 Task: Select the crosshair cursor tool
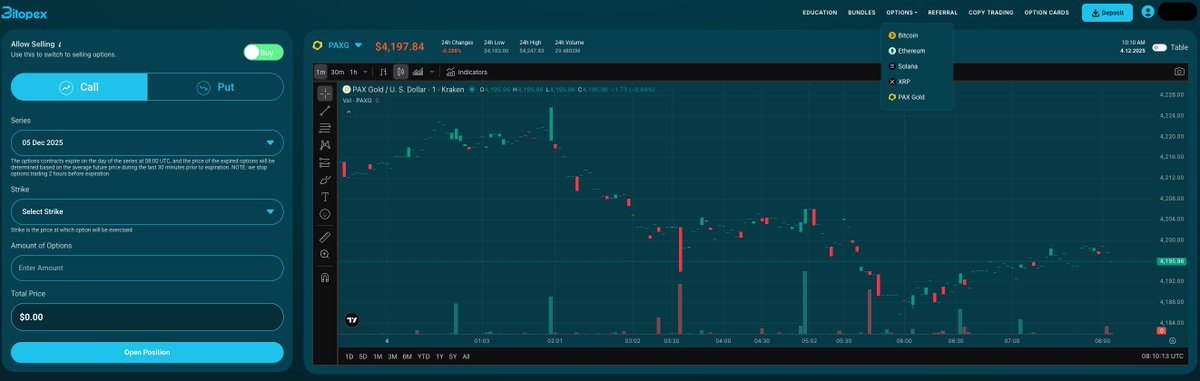[325, 93]
